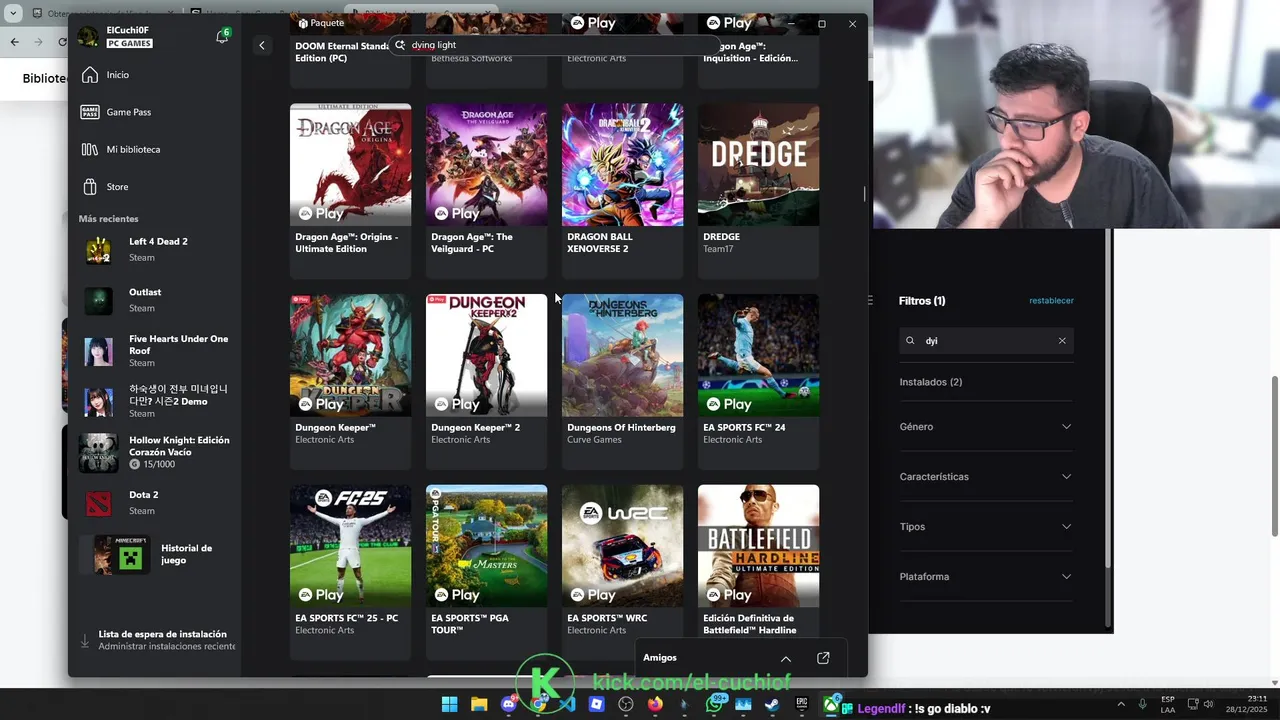1280x720 pixels.
Task: Click the 'Team17' publisher text
Action: pyautogui.click(x=718, y=249)
